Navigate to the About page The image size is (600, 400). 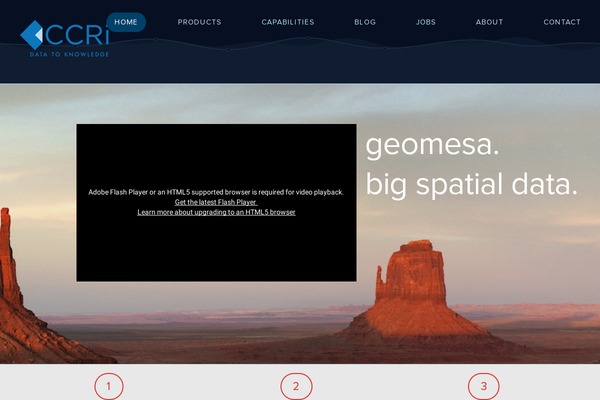click(489, 22)
